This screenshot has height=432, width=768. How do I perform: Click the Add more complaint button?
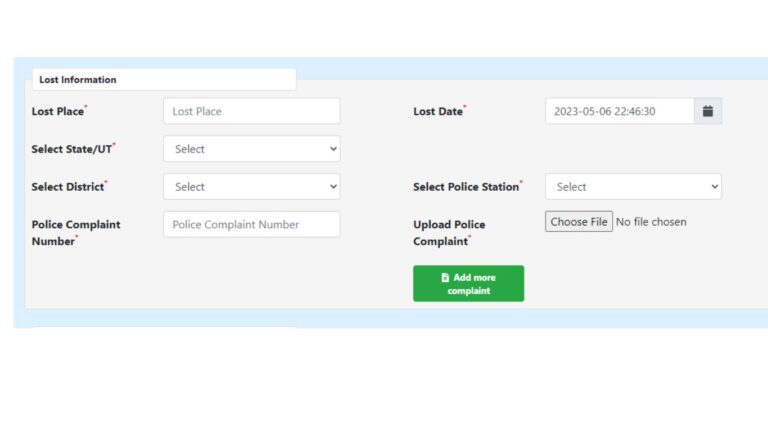click(x=468, y=284)
